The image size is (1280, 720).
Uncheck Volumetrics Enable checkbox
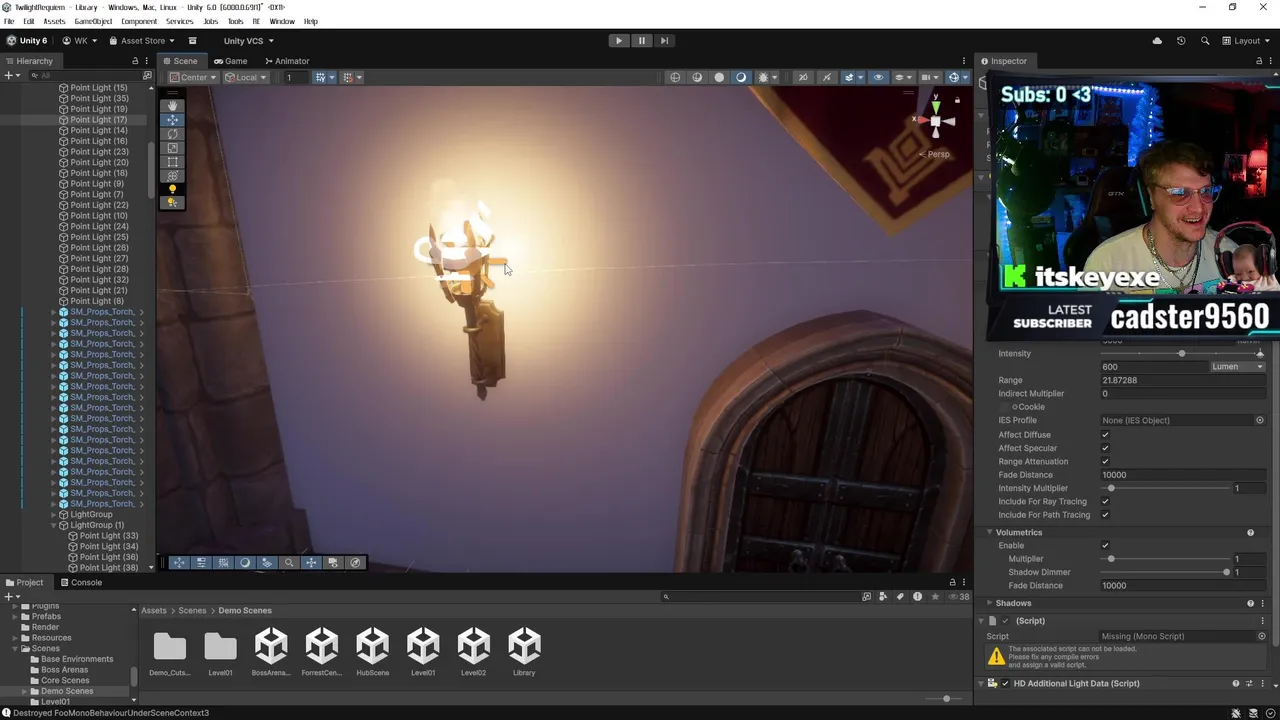(1105, 546)
